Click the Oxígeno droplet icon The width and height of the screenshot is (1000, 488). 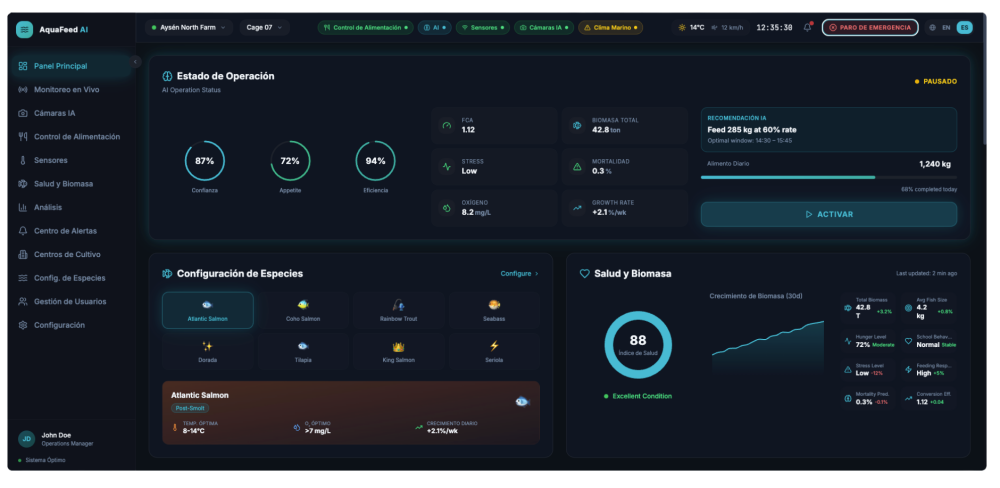[x=447, y=208]
